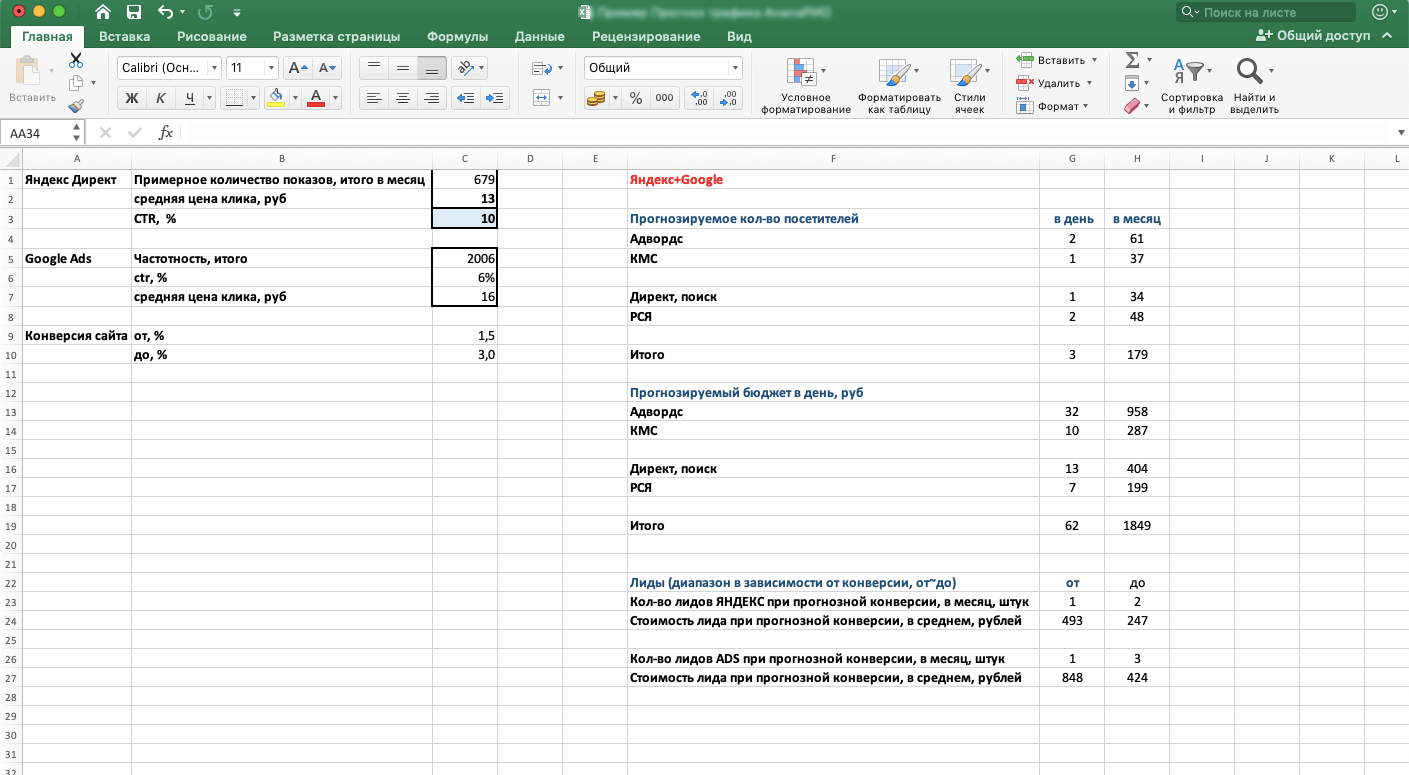1409x775 pixels.
Task: Expand the font size dropdown
Action: click(271, 68)
